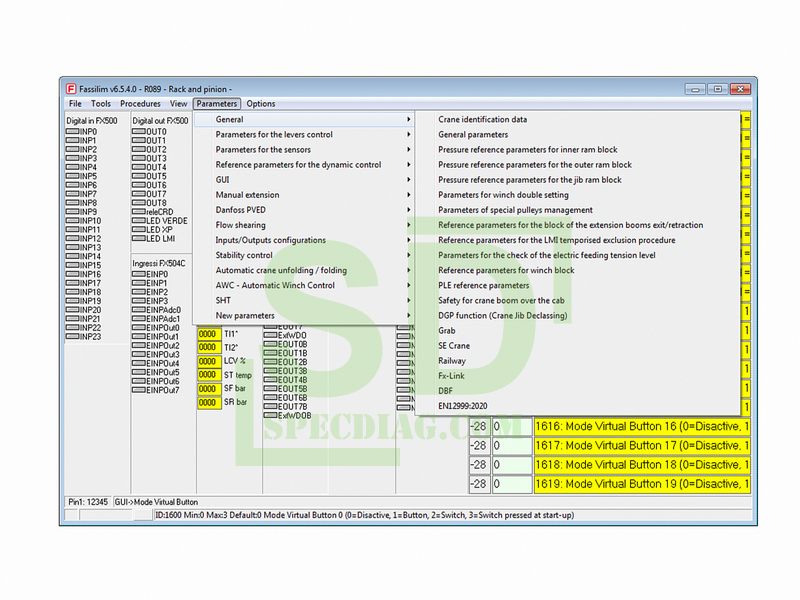Image resolution: width=800 pixels, height=600 pixels.
Task: Click the EINP2 input indicator
Action: 139,292
